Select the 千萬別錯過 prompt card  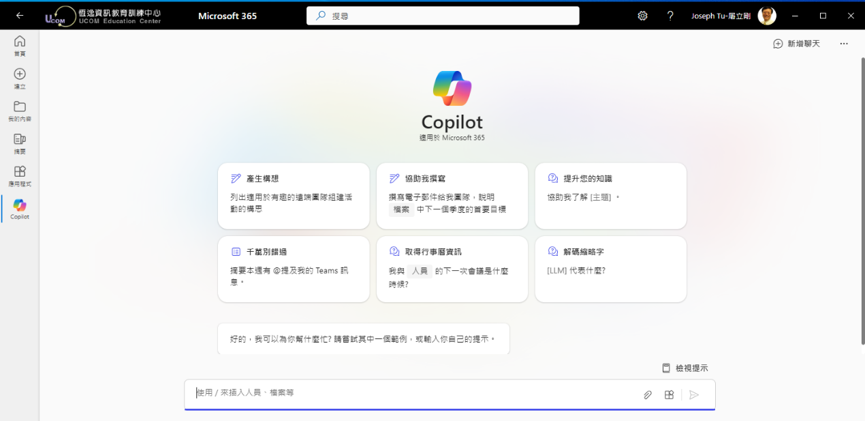pyautogui.click(x=293, y=269)
